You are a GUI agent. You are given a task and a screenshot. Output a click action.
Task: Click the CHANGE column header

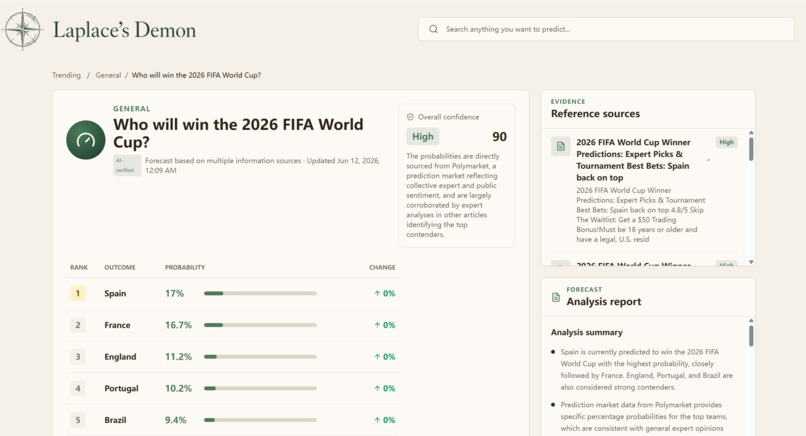click(x=382, y=267)
